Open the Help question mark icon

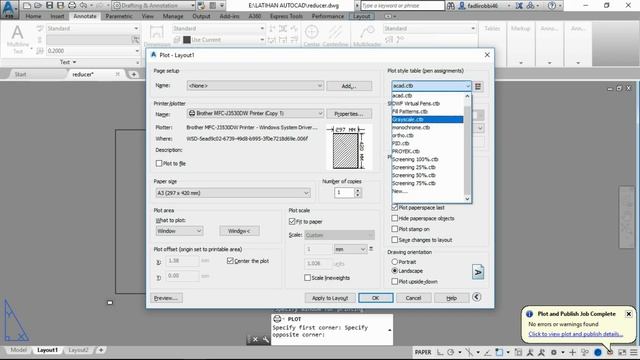tap(551, 6)
